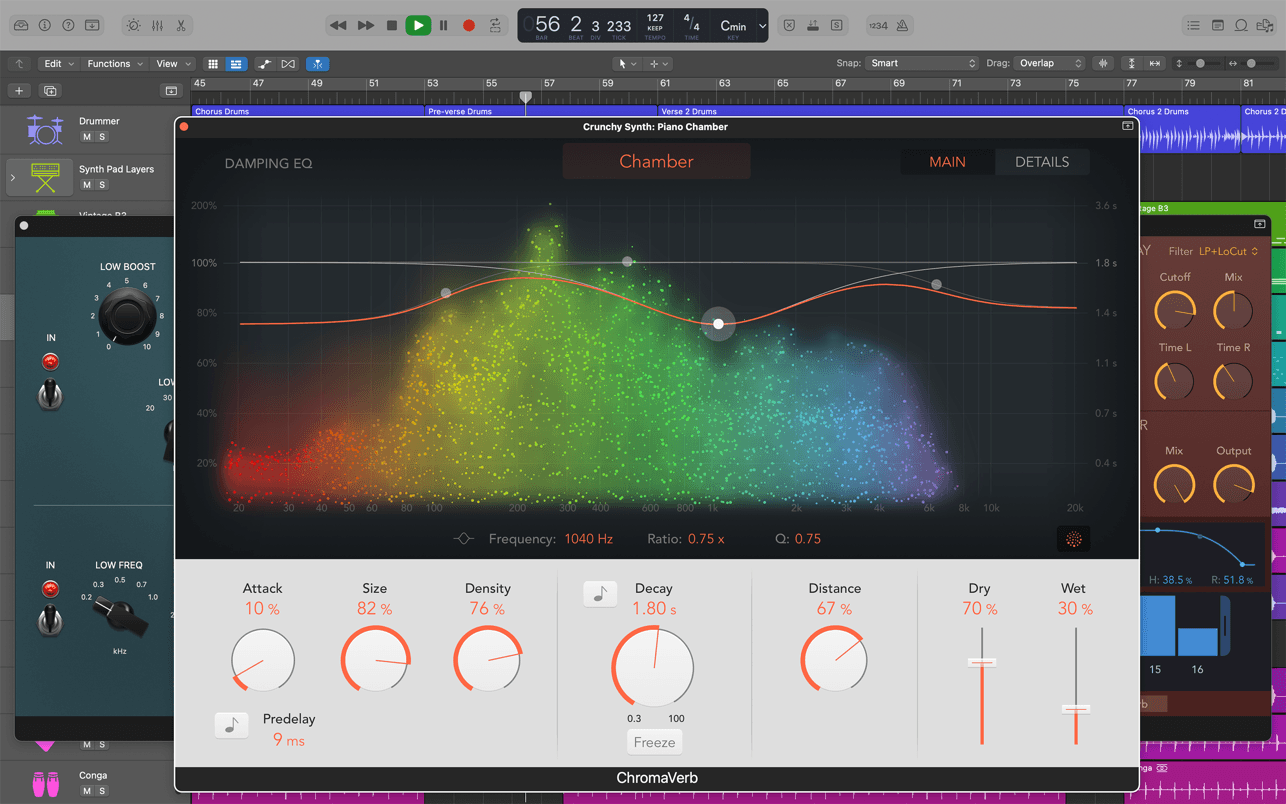Open the pointer tool dropdown

pos(627,64)
